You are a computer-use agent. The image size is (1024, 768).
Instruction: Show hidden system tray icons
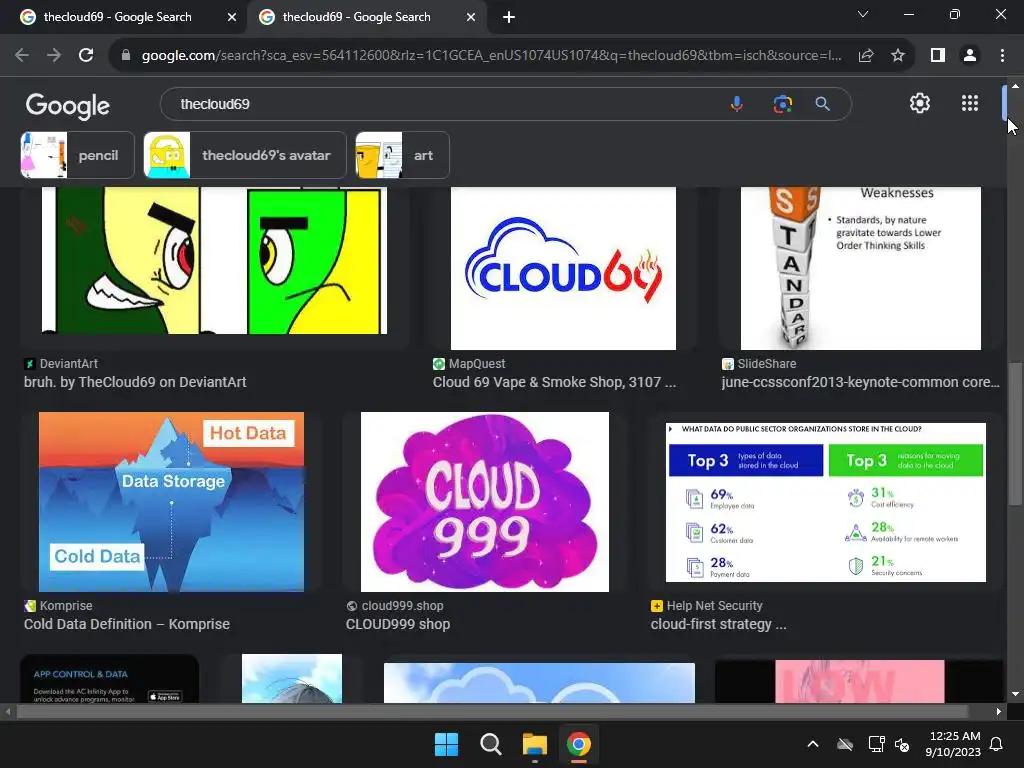tap(813, 744)
